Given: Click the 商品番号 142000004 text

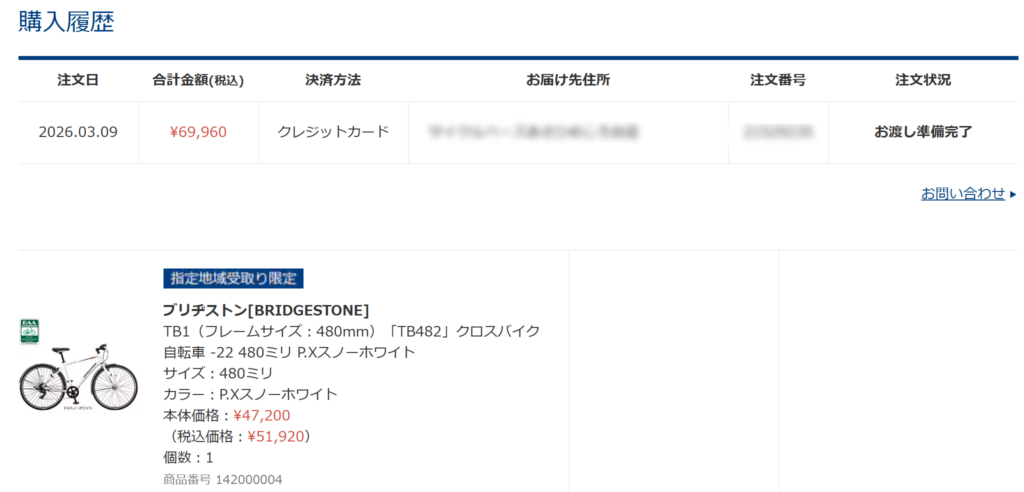Looking at the screenshot, I should point(222,480).
